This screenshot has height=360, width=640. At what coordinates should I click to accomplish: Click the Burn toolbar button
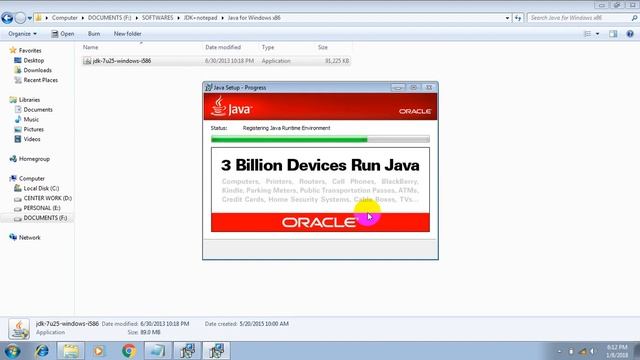click(x=94, y=34)
